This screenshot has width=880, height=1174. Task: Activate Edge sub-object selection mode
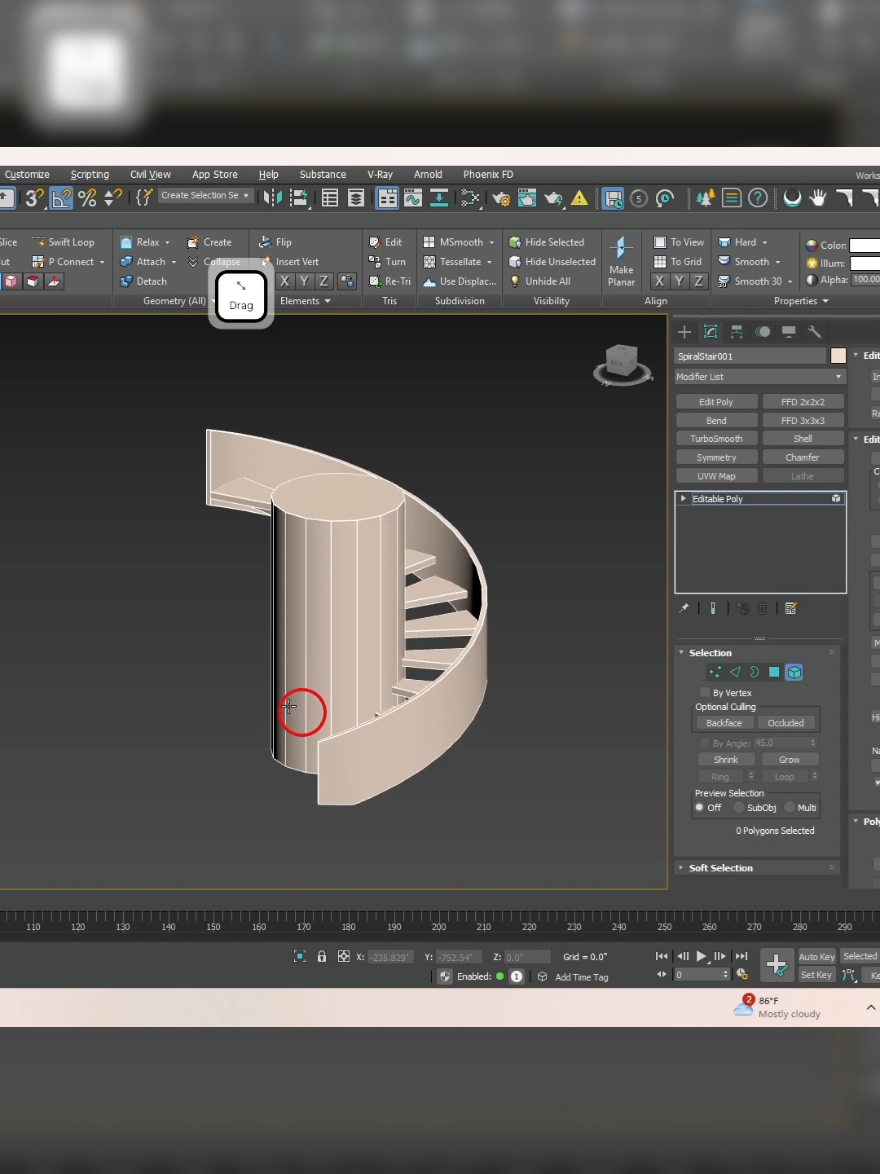point(735,671)
